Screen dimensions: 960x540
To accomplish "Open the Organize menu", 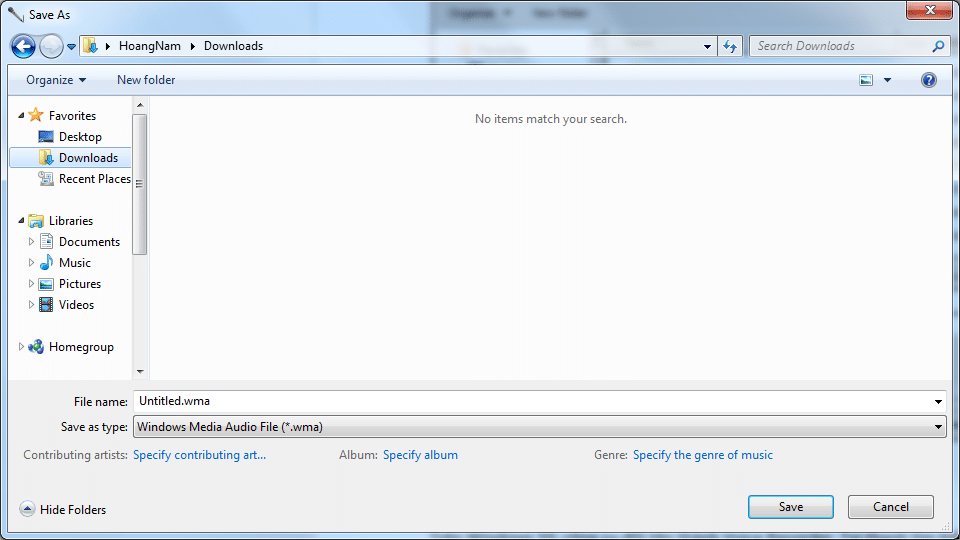I will pyautogui.click(x=56, y=80).
